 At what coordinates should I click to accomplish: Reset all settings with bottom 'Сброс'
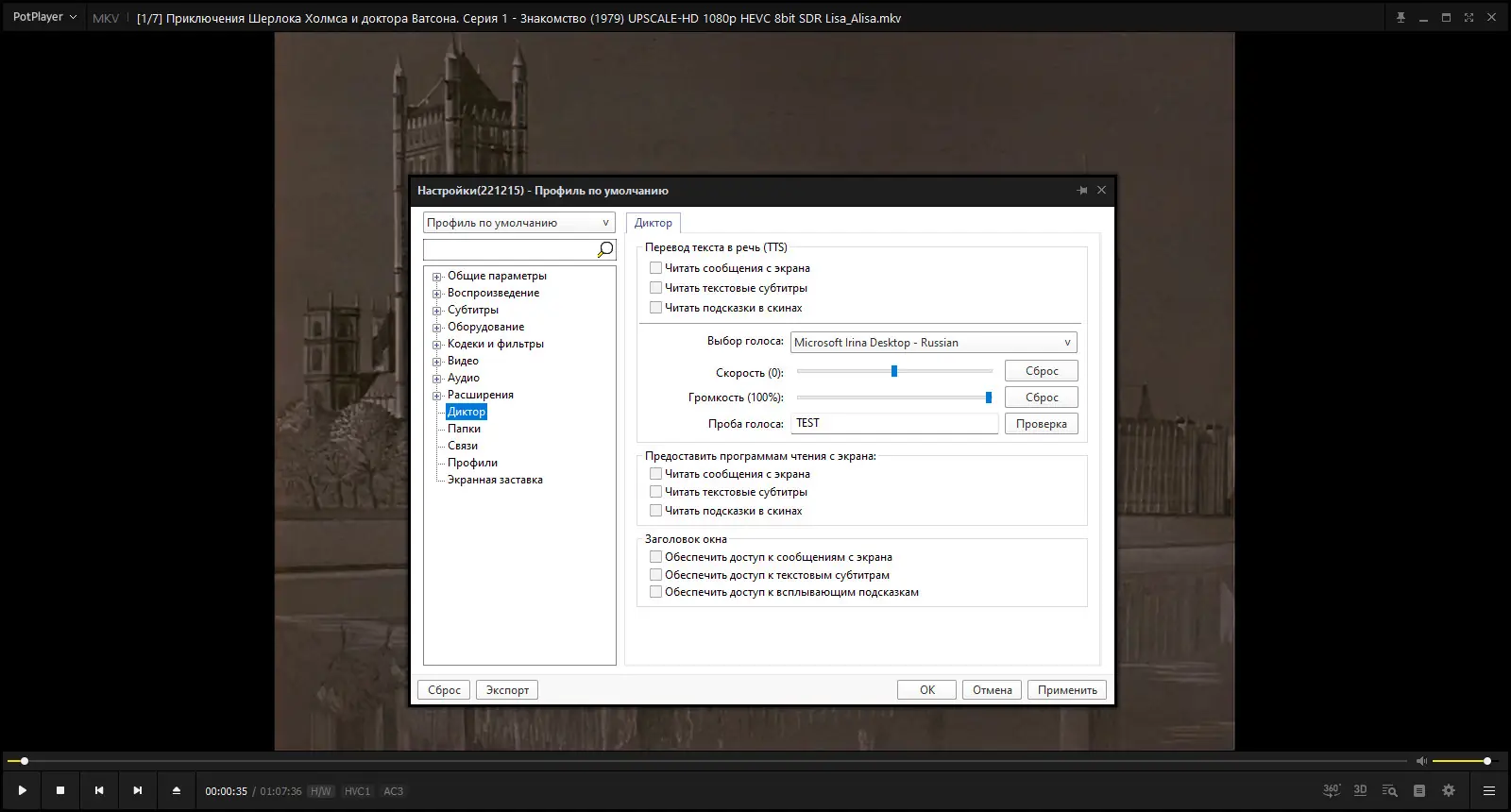coord(444,690)
